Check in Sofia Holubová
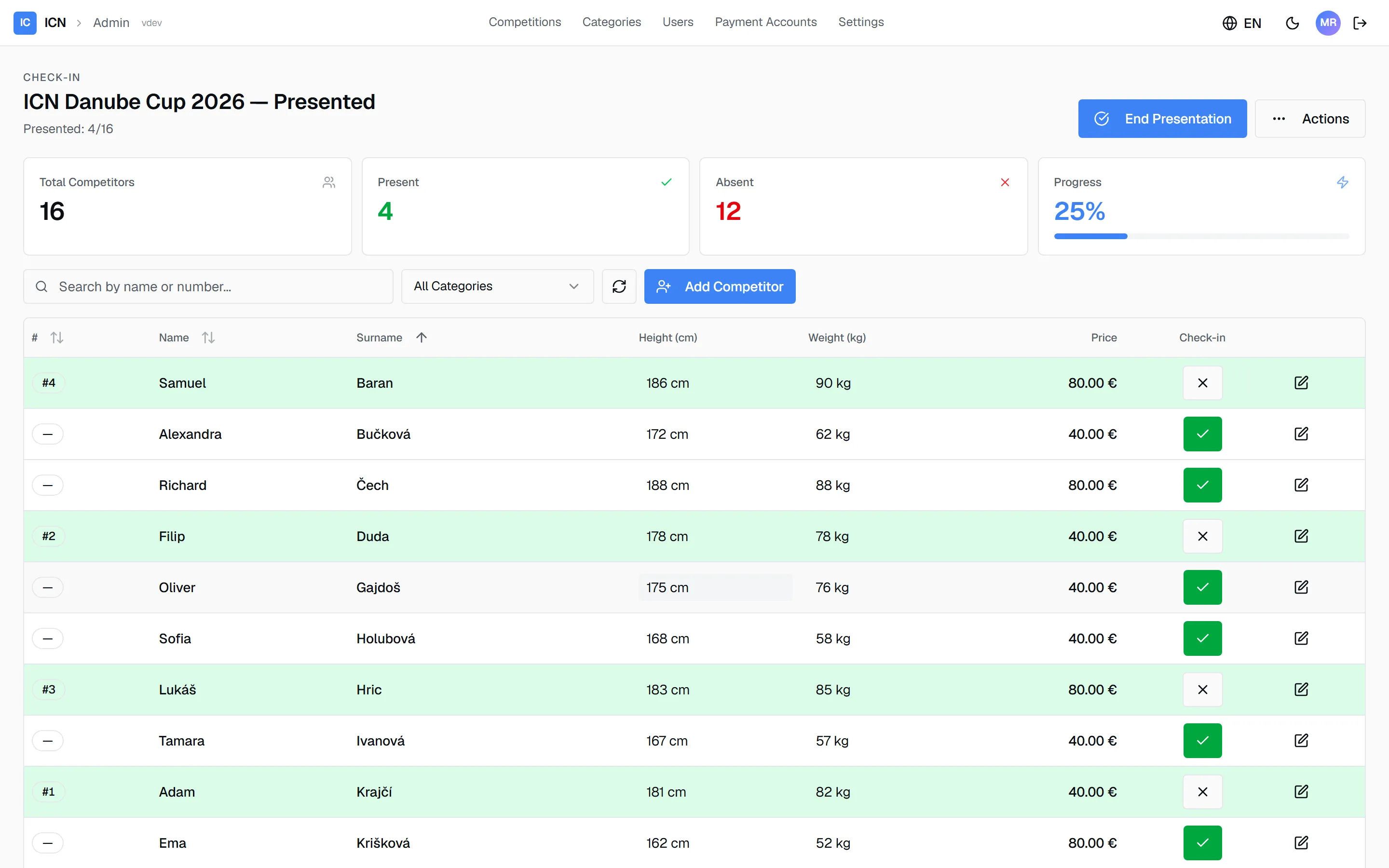The width and height of the screenshot is (1389, 868). click(1202, 638)
